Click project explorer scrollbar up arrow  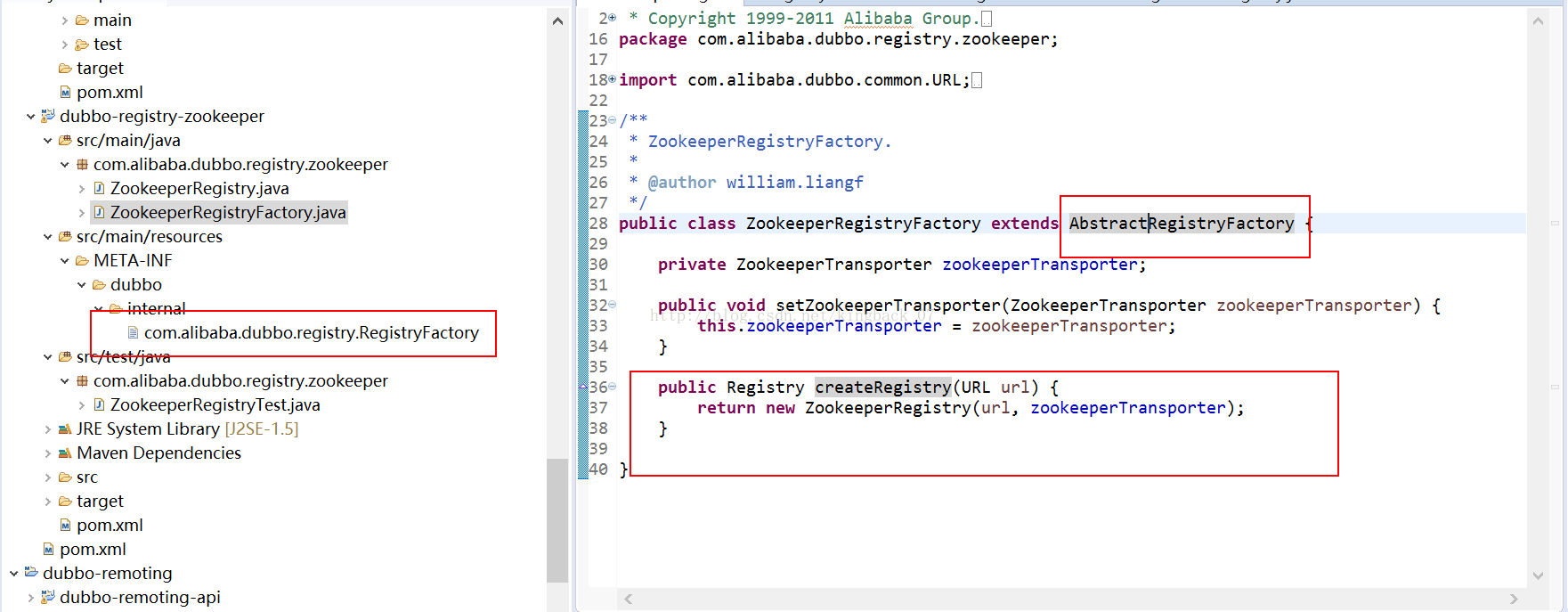tap(557, 20)
